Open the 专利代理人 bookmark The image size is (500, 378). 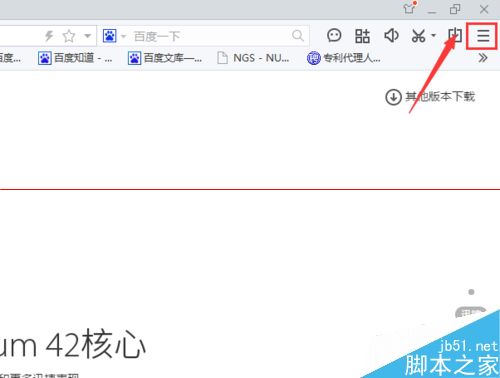point(344,58)
